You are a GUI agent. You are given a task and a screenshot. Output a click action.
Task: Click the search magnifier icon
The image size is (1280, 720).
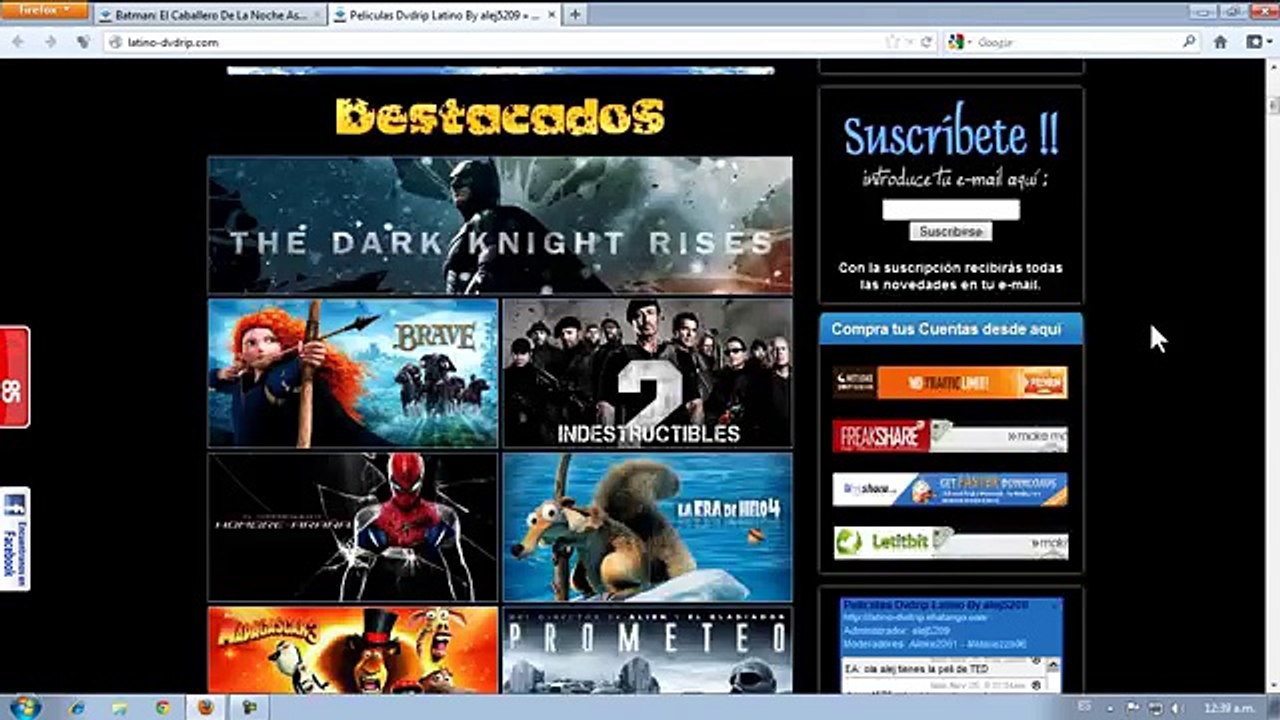[1189, 42]
